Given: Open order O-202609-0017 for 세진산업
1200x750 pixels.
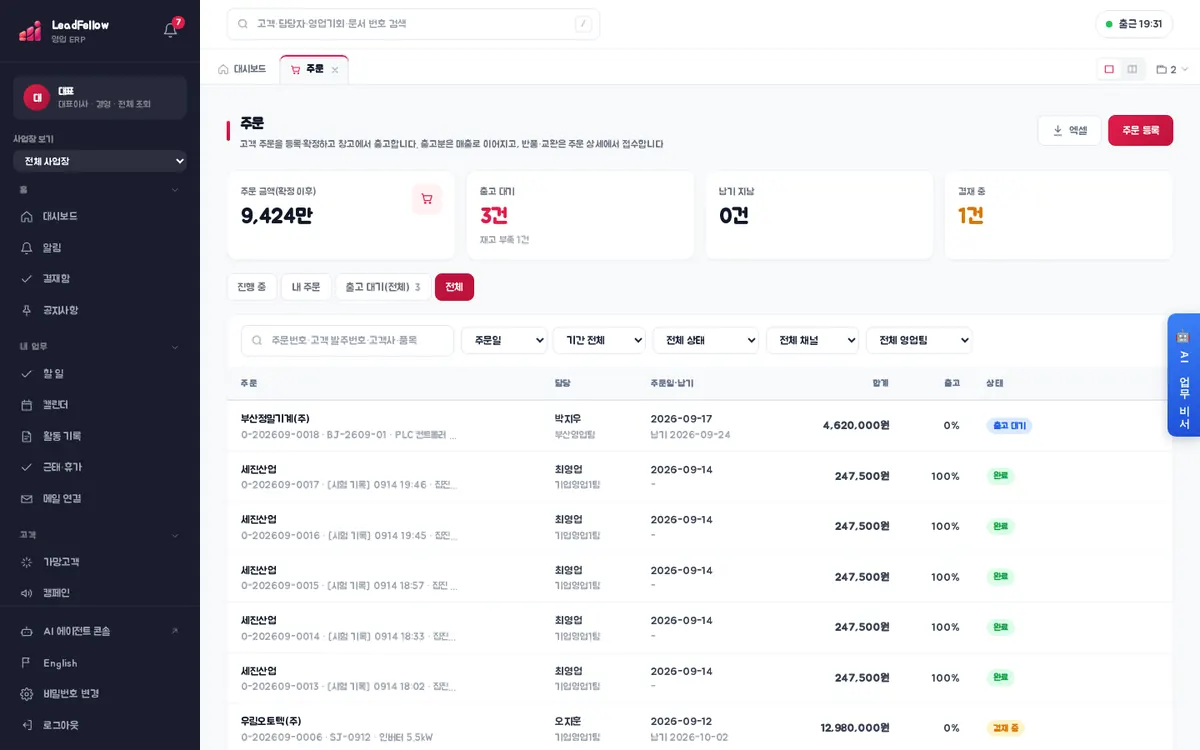Looking at the screenshot, I should click(699, 476).
